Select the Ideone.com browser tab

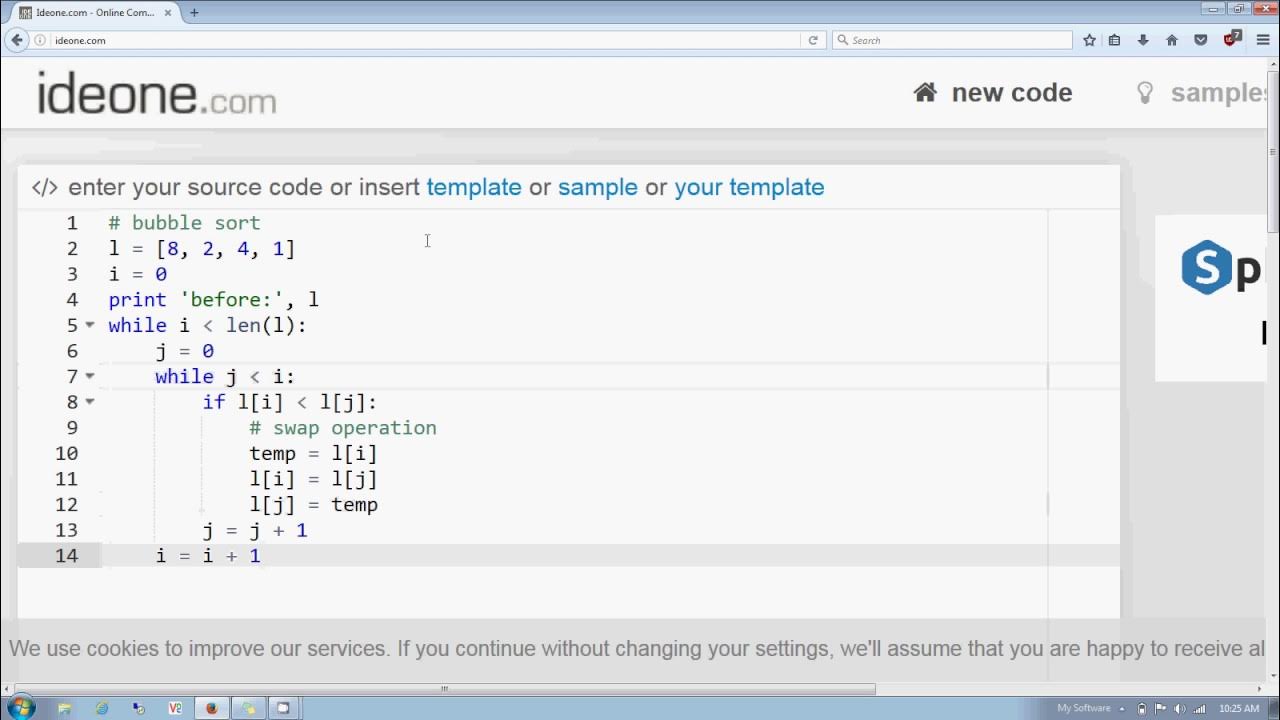tap(95, 13)
